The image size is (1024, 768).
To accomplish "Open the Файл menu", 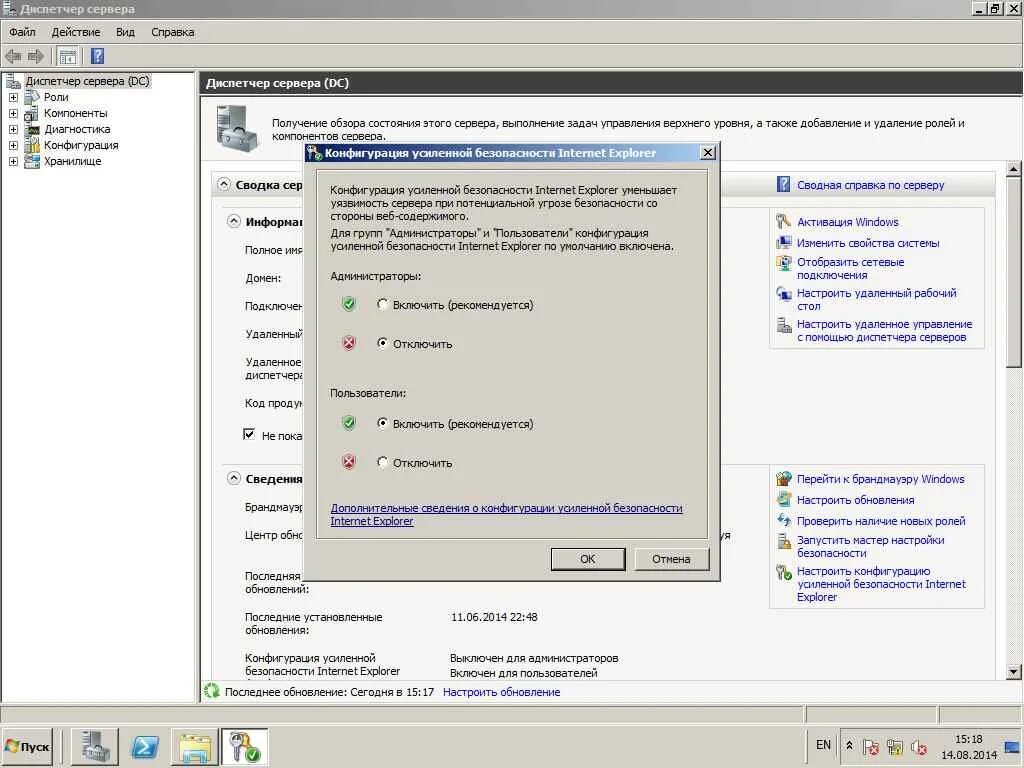I will [x=22, y=32].
